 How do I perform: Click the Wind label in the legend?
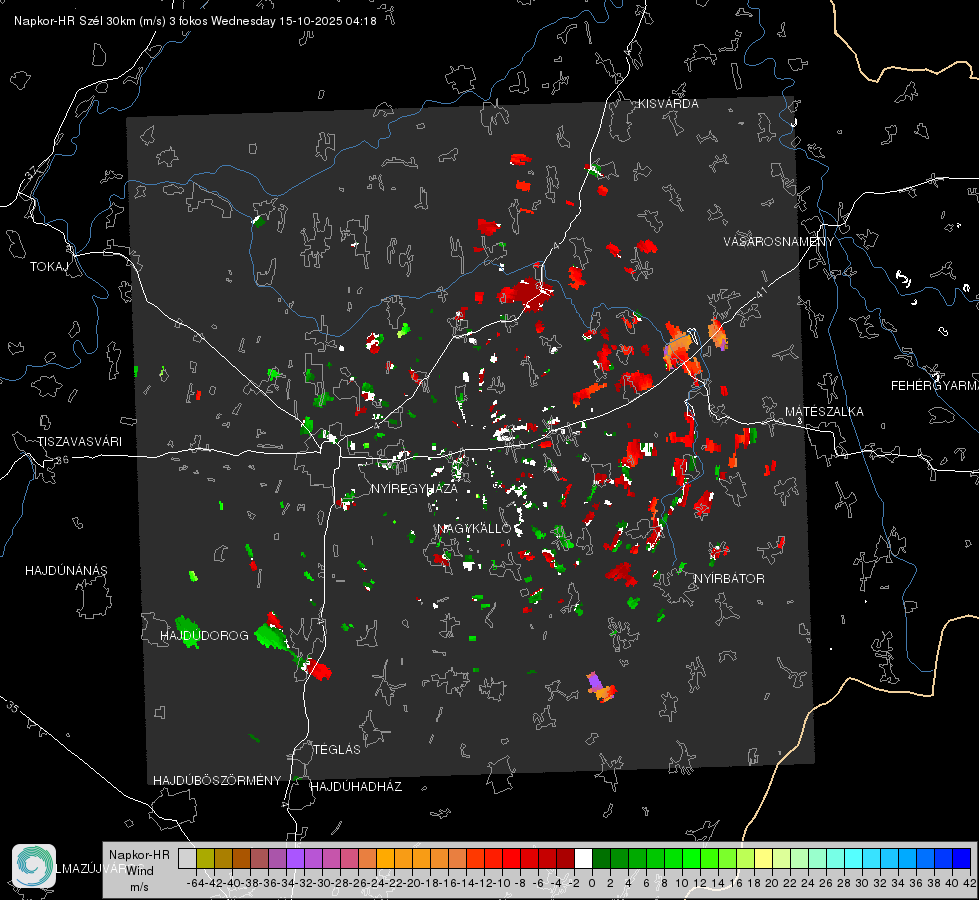(140, 871)
